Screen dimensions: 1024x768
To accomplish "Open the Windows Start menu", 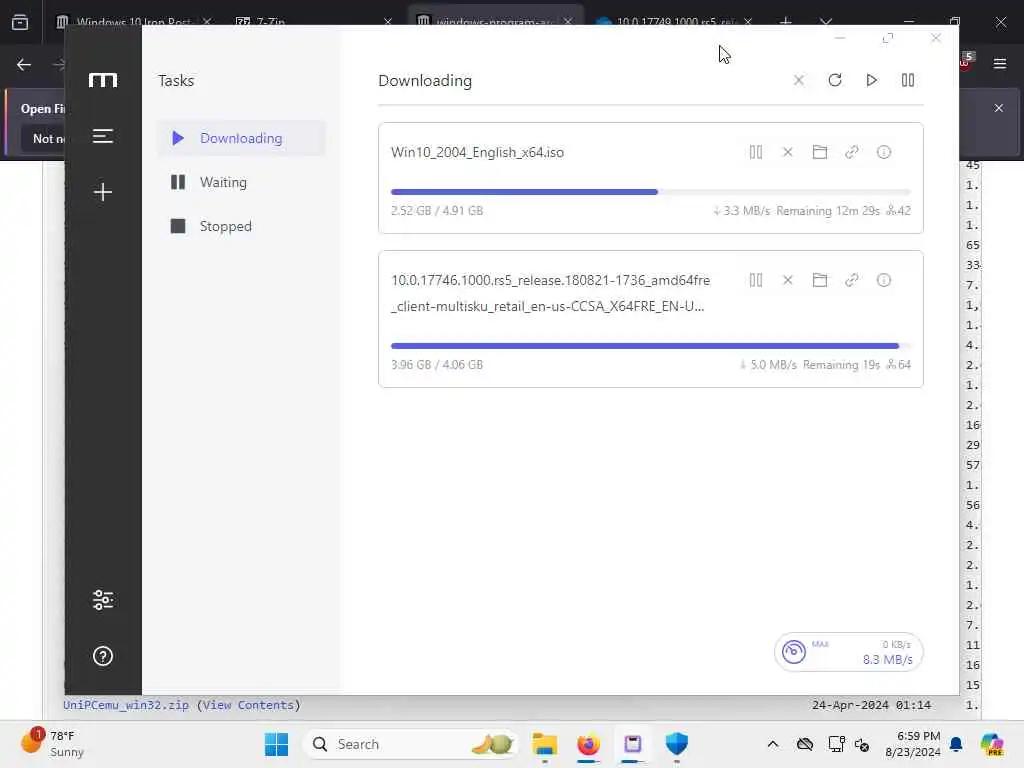I will point(276,744).
